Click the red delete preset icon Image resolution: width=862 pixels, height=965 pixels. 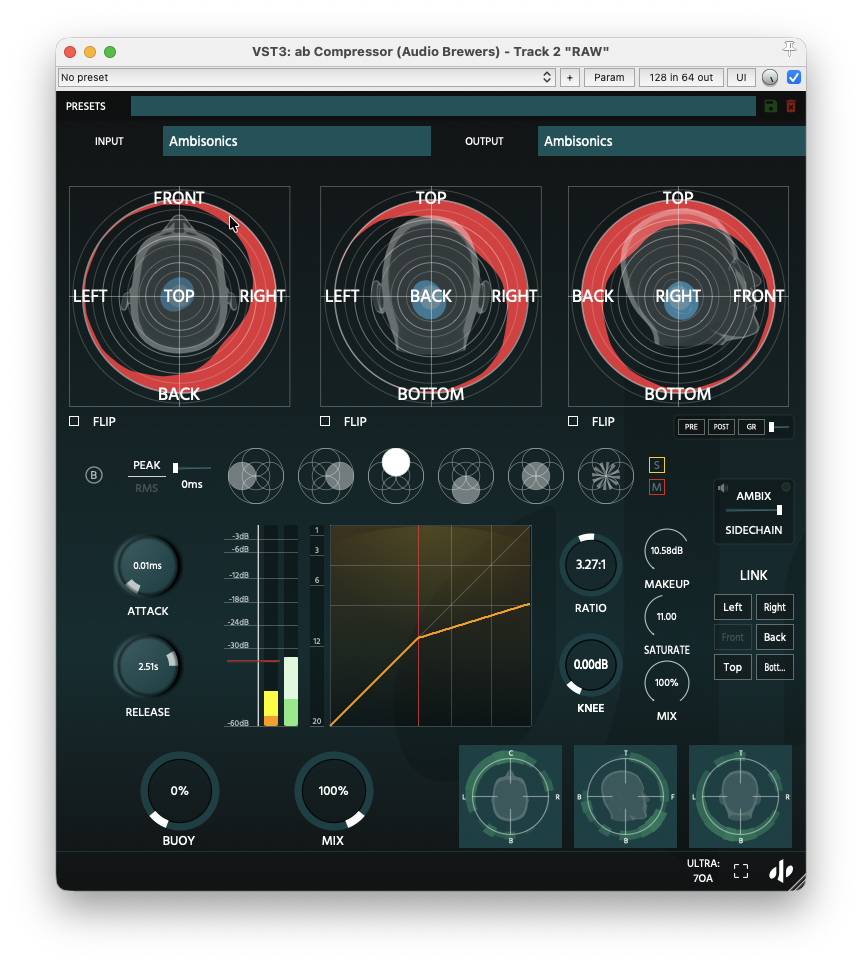(x=791, y=106)
